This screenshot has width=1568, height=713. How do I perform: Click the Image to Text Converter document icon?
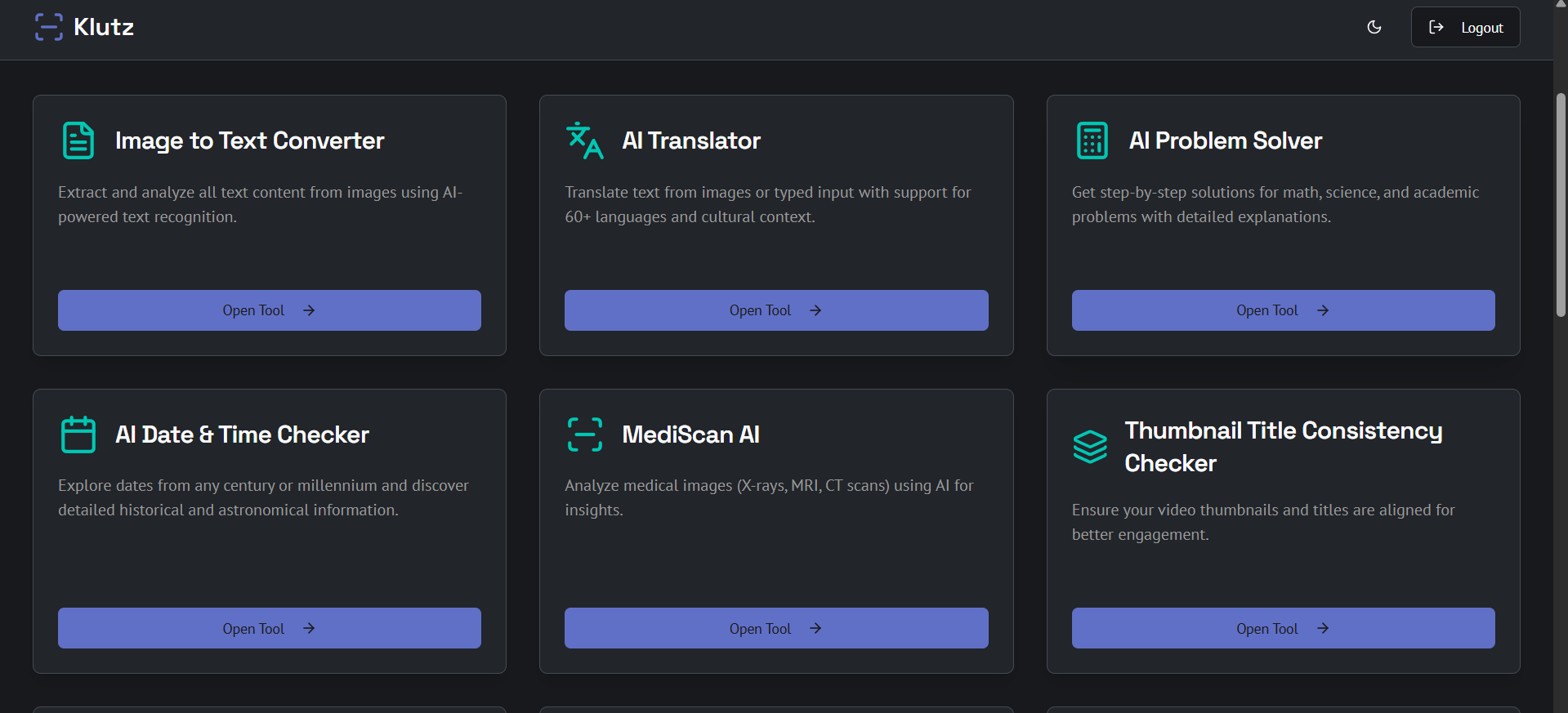click(x=78, y=140)
